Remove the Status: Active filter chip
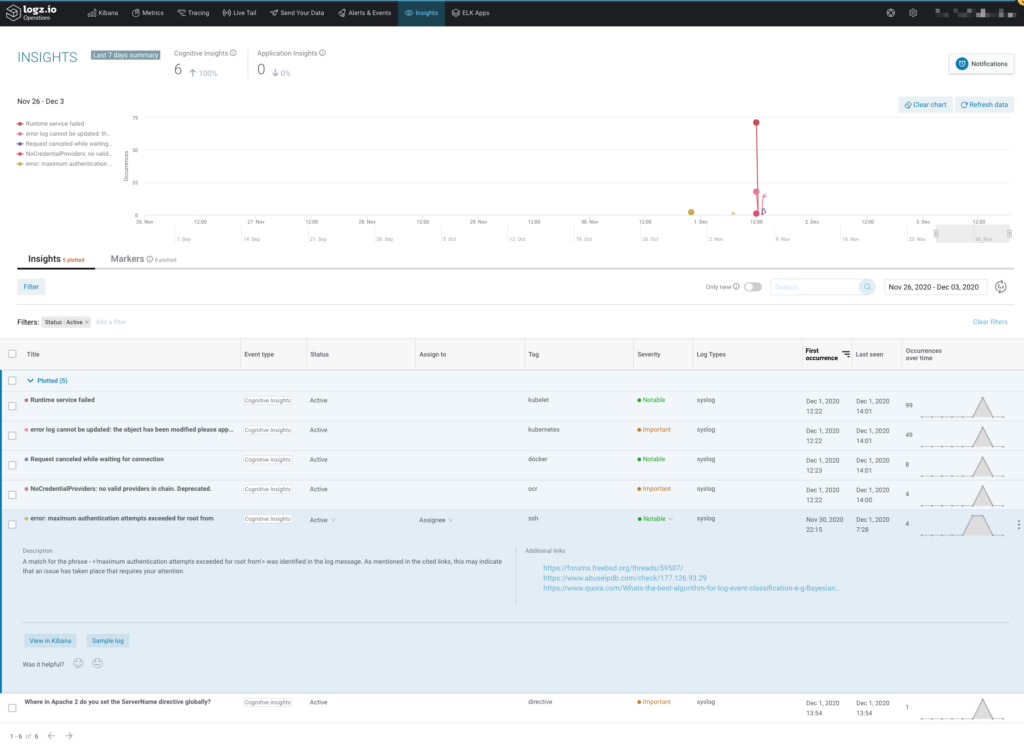The width and height of the screenshot is (1024, 754). tap(86, 322)
